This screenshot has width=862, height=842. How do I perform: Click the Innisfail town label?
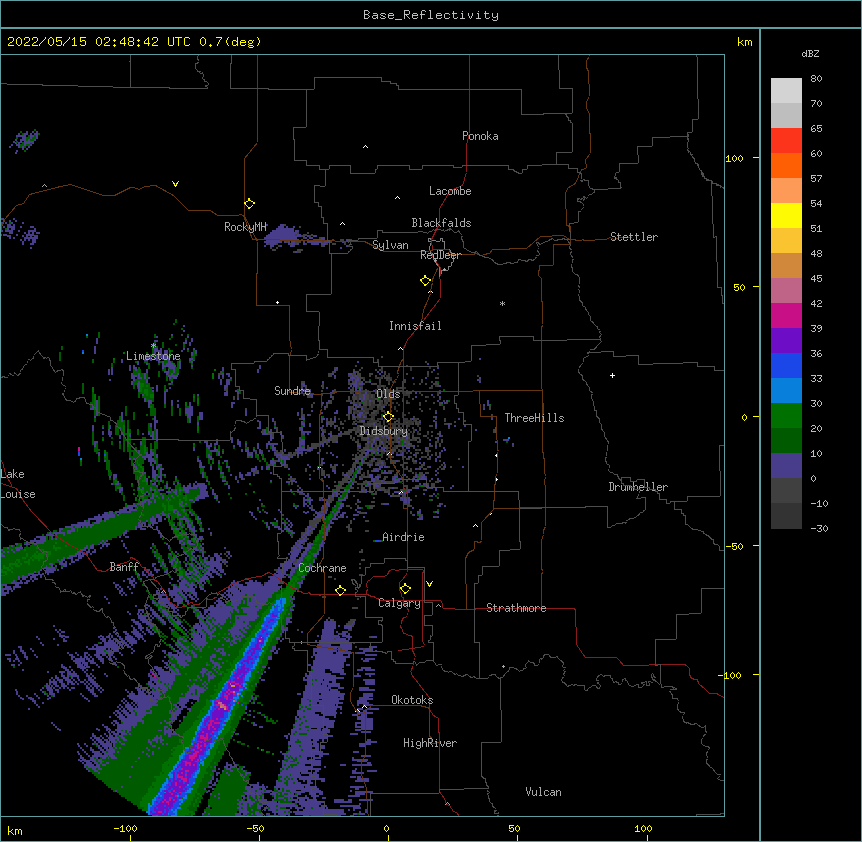415,326
